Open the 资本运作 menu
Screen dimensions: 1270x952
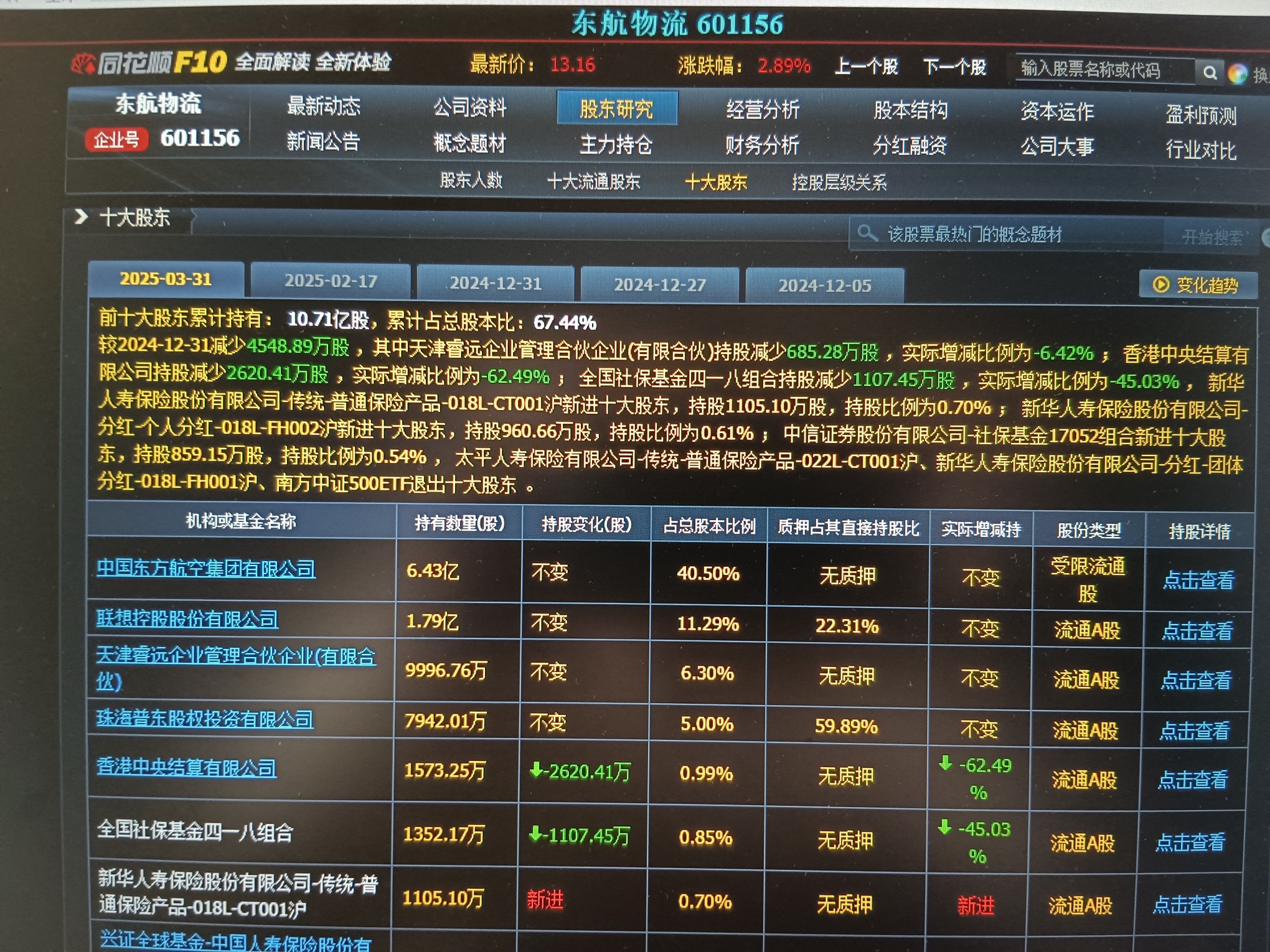tap(1057, 112)
